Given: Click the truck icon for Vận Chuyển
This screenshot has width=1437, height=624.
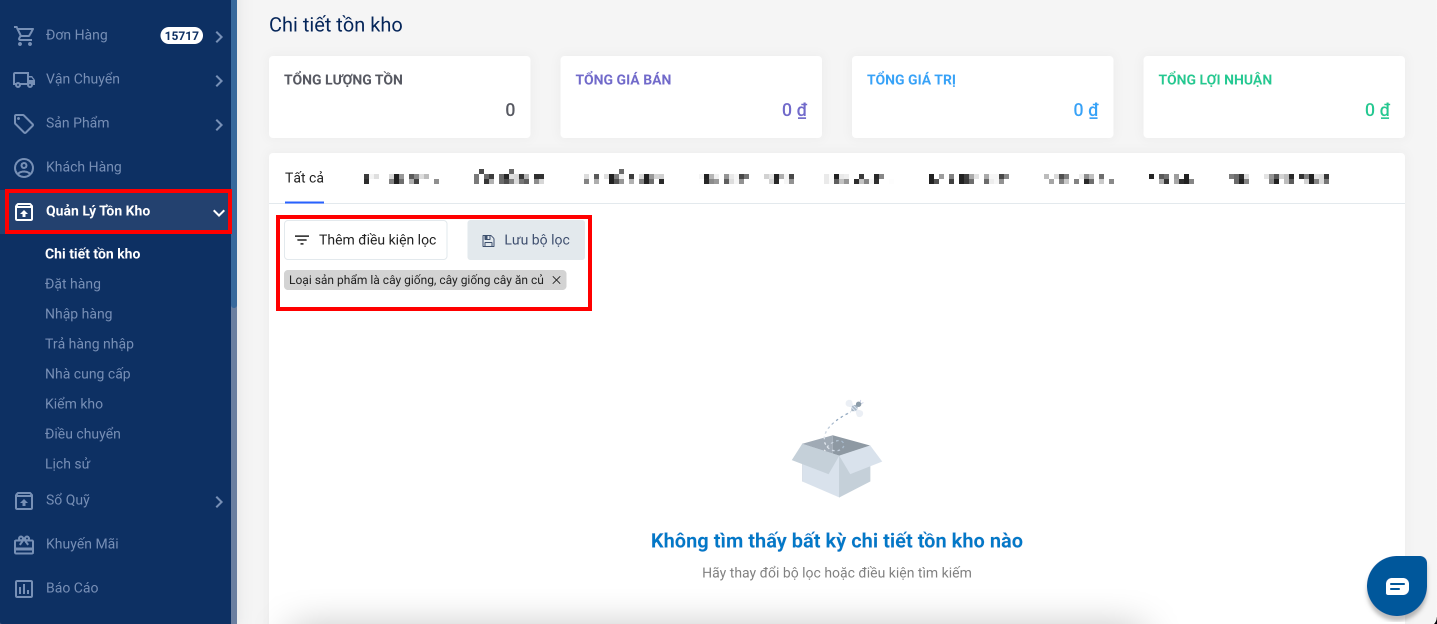Looking at the screenshot, I should pyautogui.click(x=24, y=80).
